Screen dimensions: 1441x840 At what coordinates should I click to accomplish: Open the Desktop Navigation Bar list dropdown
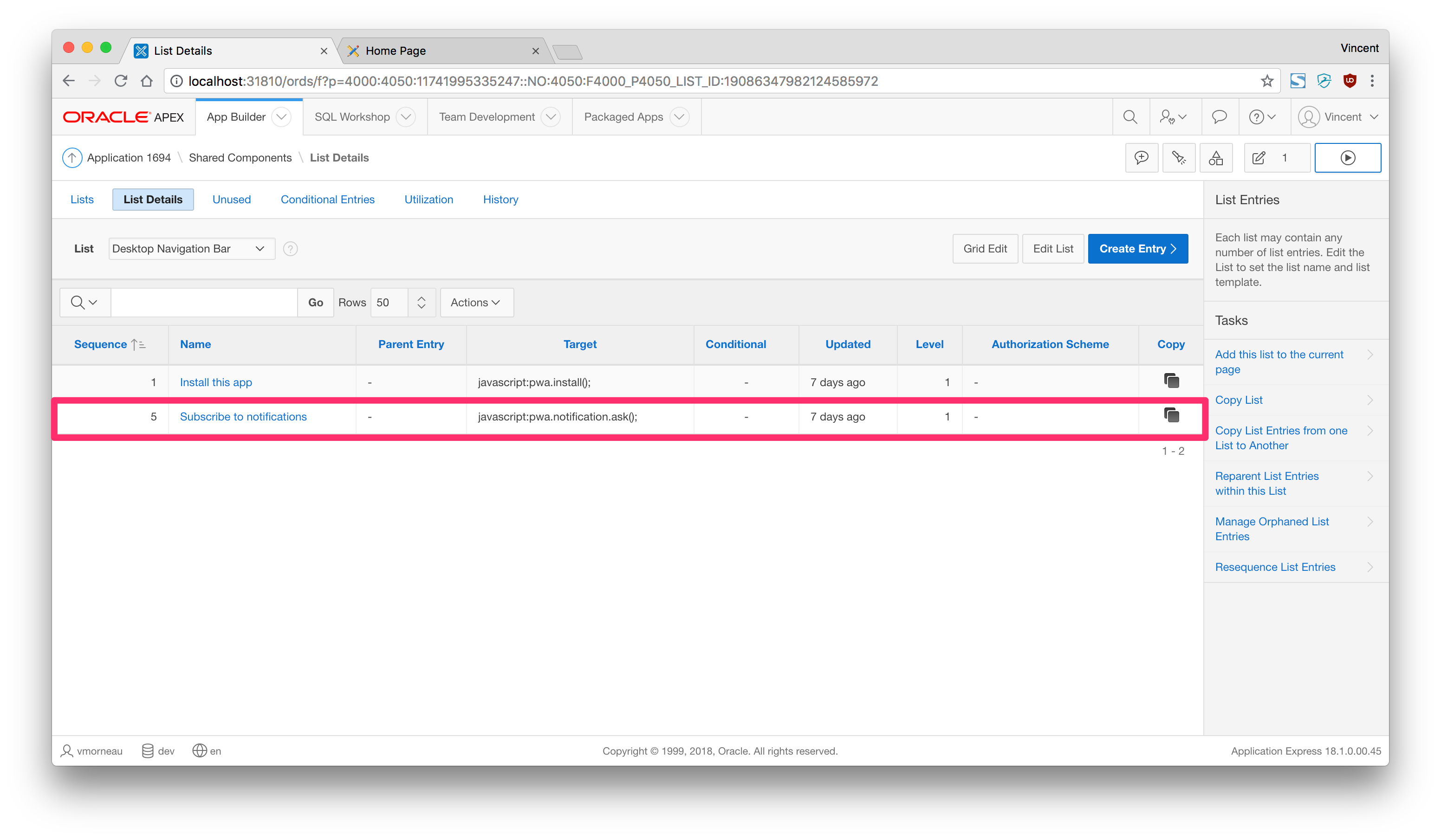click(191, 249)
